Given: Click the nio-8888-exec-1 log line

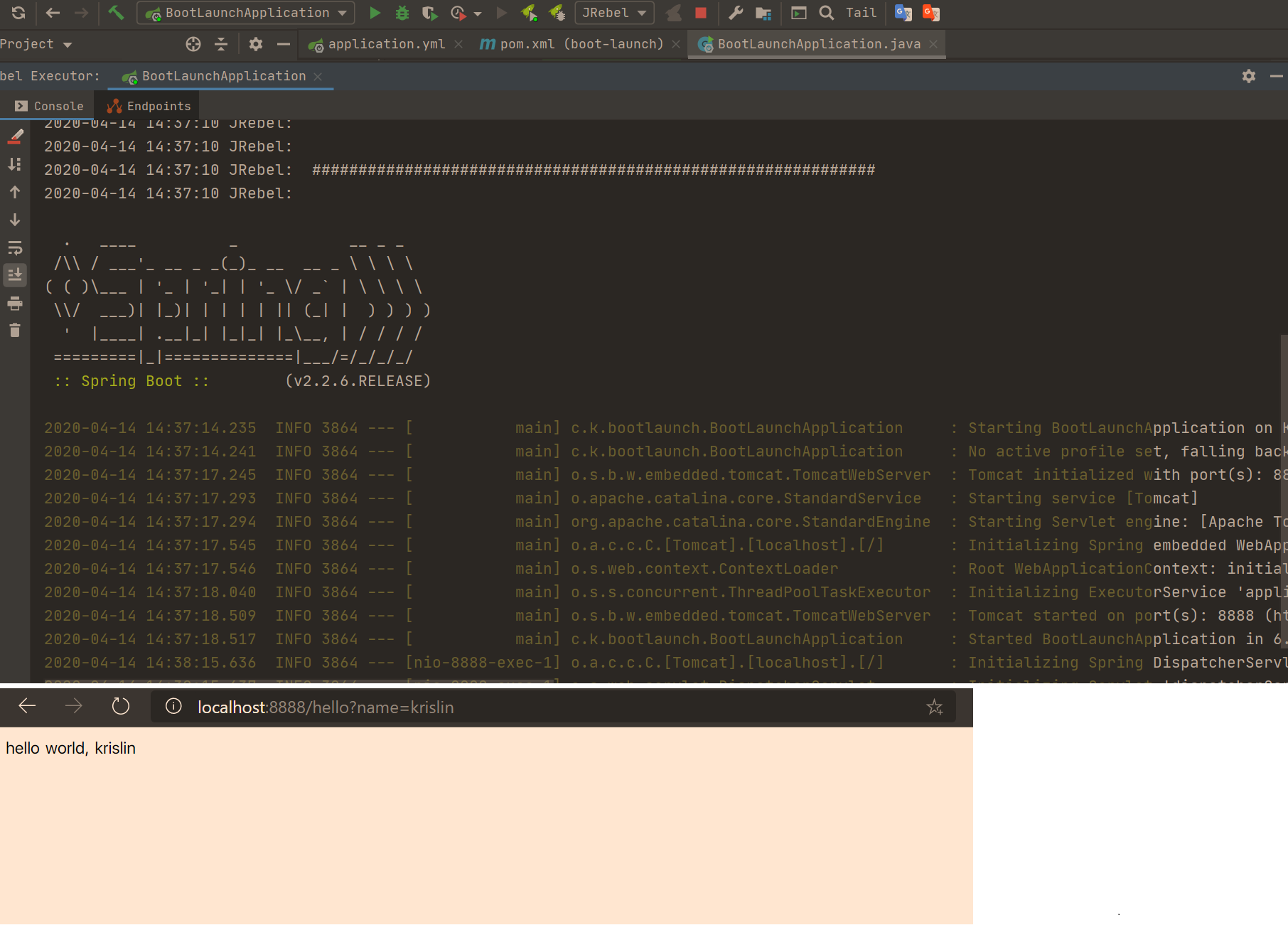Looking at the screenshot, I should click(666, 663).
